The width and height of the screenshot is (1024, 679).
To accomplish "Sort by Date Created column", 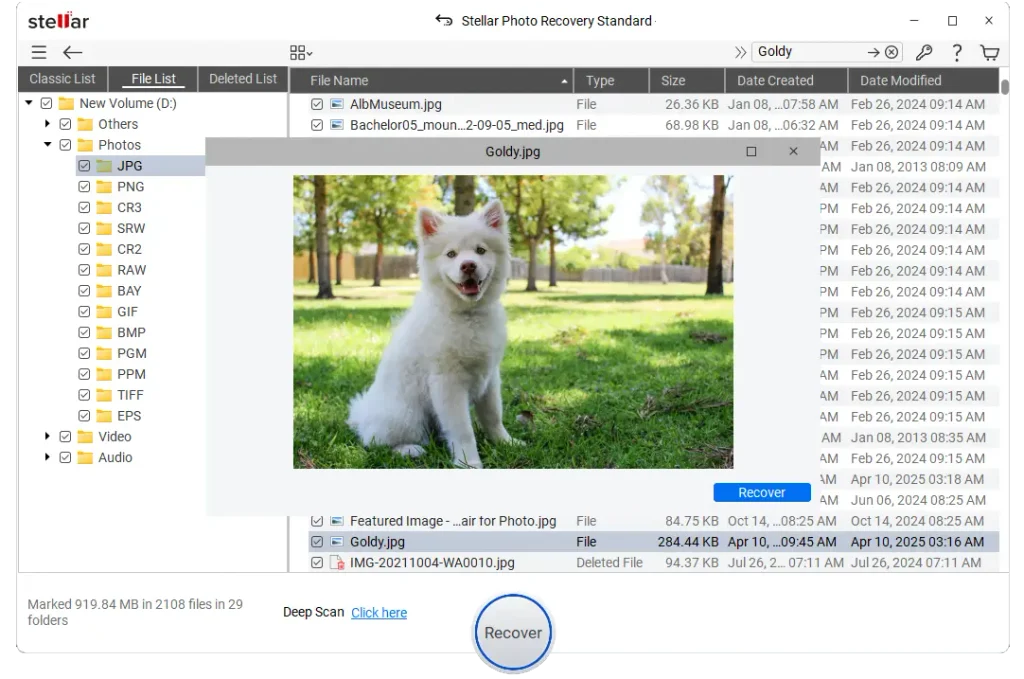I will coord(786,80).
